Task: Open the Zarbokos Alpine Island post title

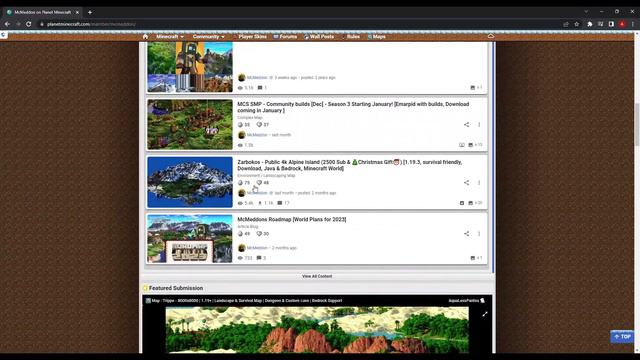Action: coord(349,165)
